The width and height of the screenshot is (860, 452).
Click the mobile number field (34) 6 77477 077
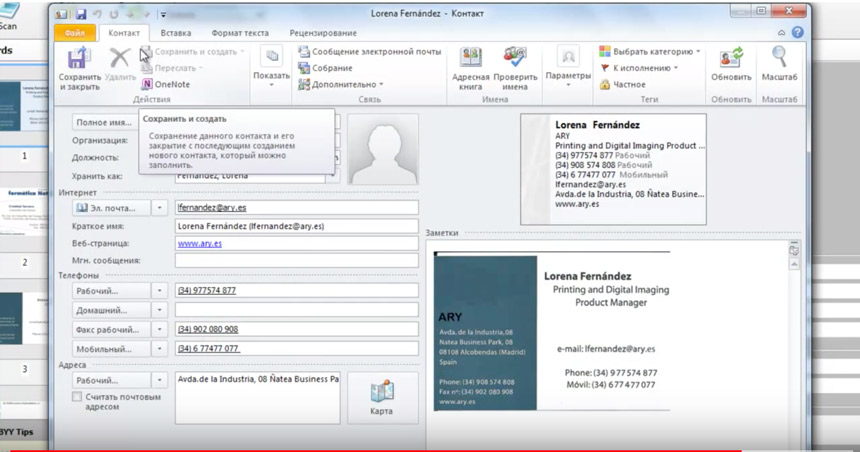click(x=297, y=348)
